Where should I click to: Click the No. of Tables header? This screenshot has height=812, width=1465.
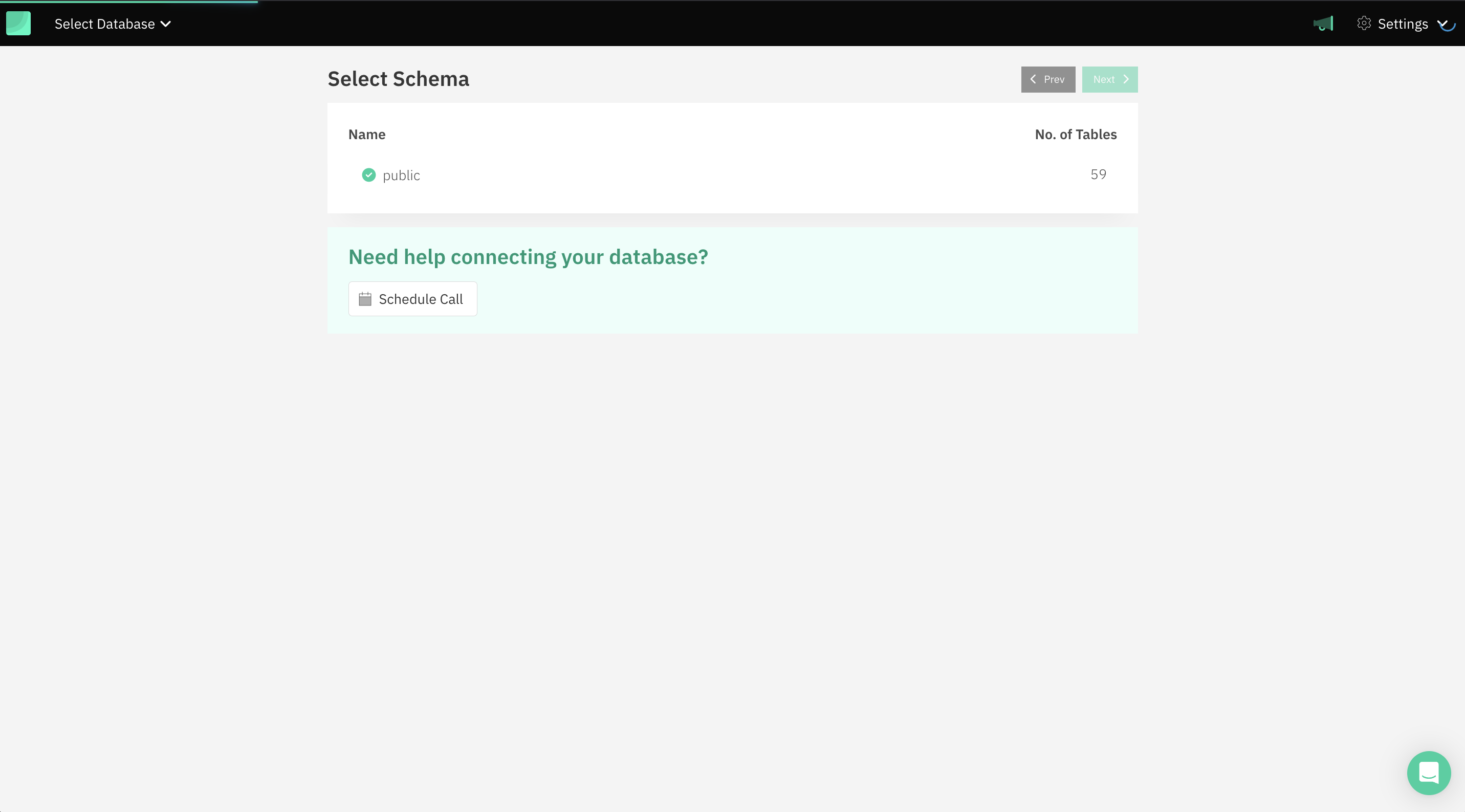tap(1076, 134)
